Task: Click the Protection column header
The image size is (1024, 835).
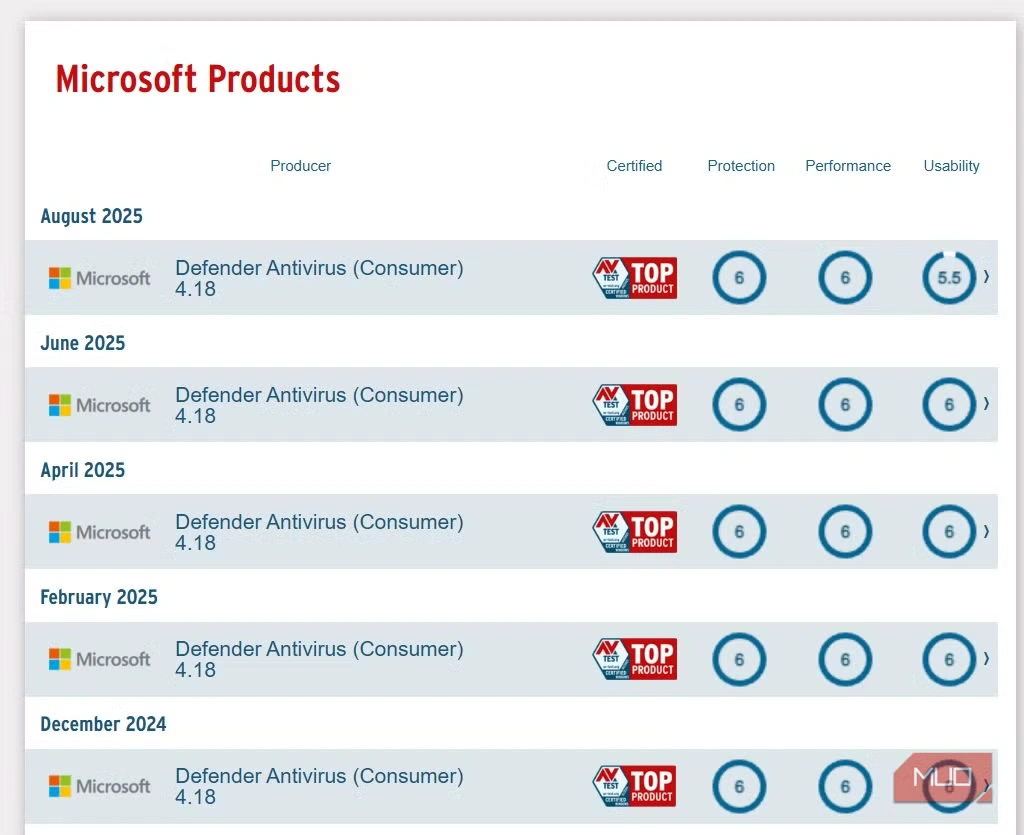Action: [741, 166]
